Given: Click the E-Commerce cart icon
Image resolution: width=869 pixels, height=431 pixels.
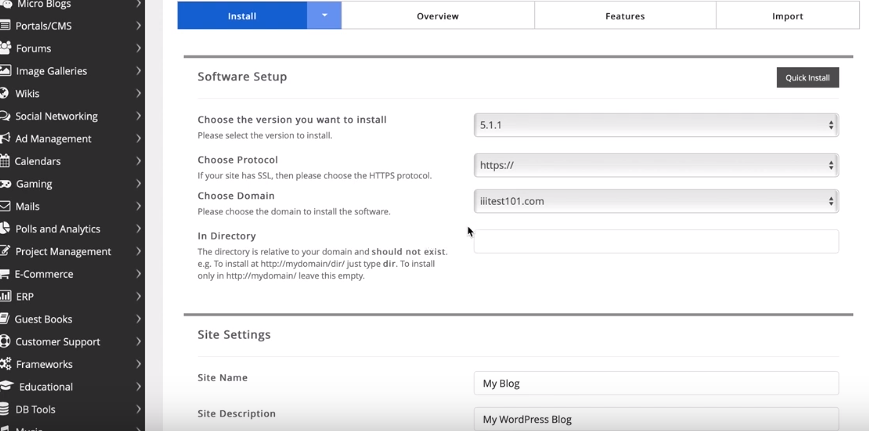Looking at the screenshot, I should click(6, 274).
